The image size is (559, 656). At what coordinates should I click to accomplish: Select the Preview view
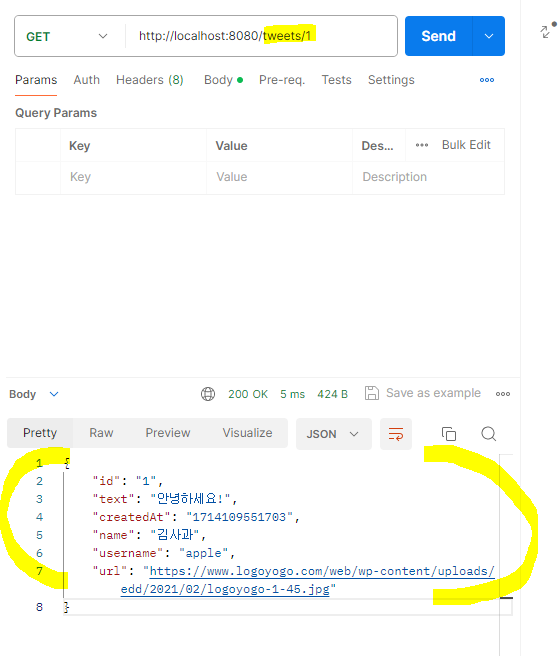click(168, 433)
